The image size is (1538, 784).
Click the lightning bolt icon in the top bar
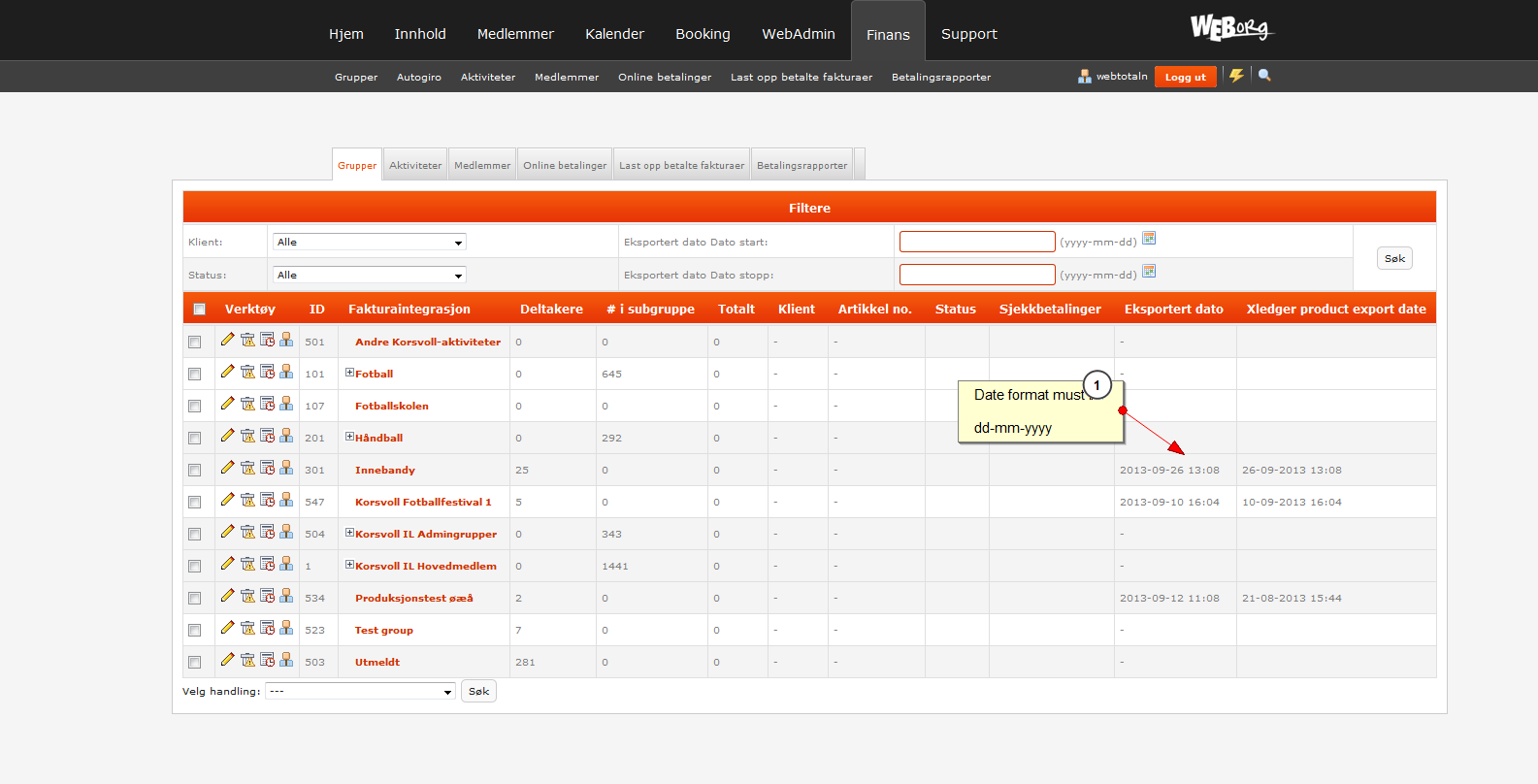1236,76
